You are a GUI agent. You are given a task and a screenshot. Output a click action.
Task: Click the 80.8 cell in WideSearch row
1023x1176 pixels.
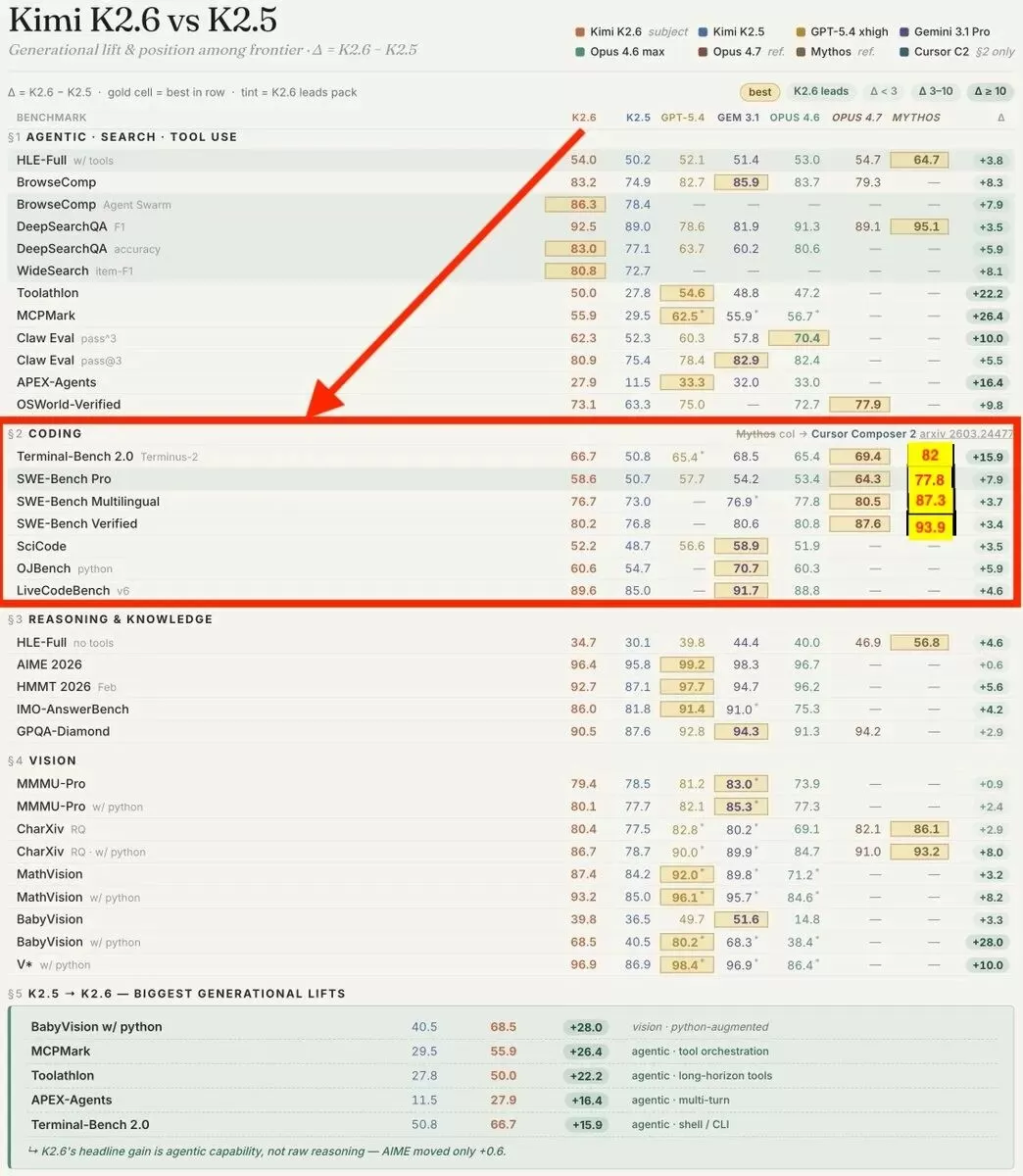coord(575,270)
